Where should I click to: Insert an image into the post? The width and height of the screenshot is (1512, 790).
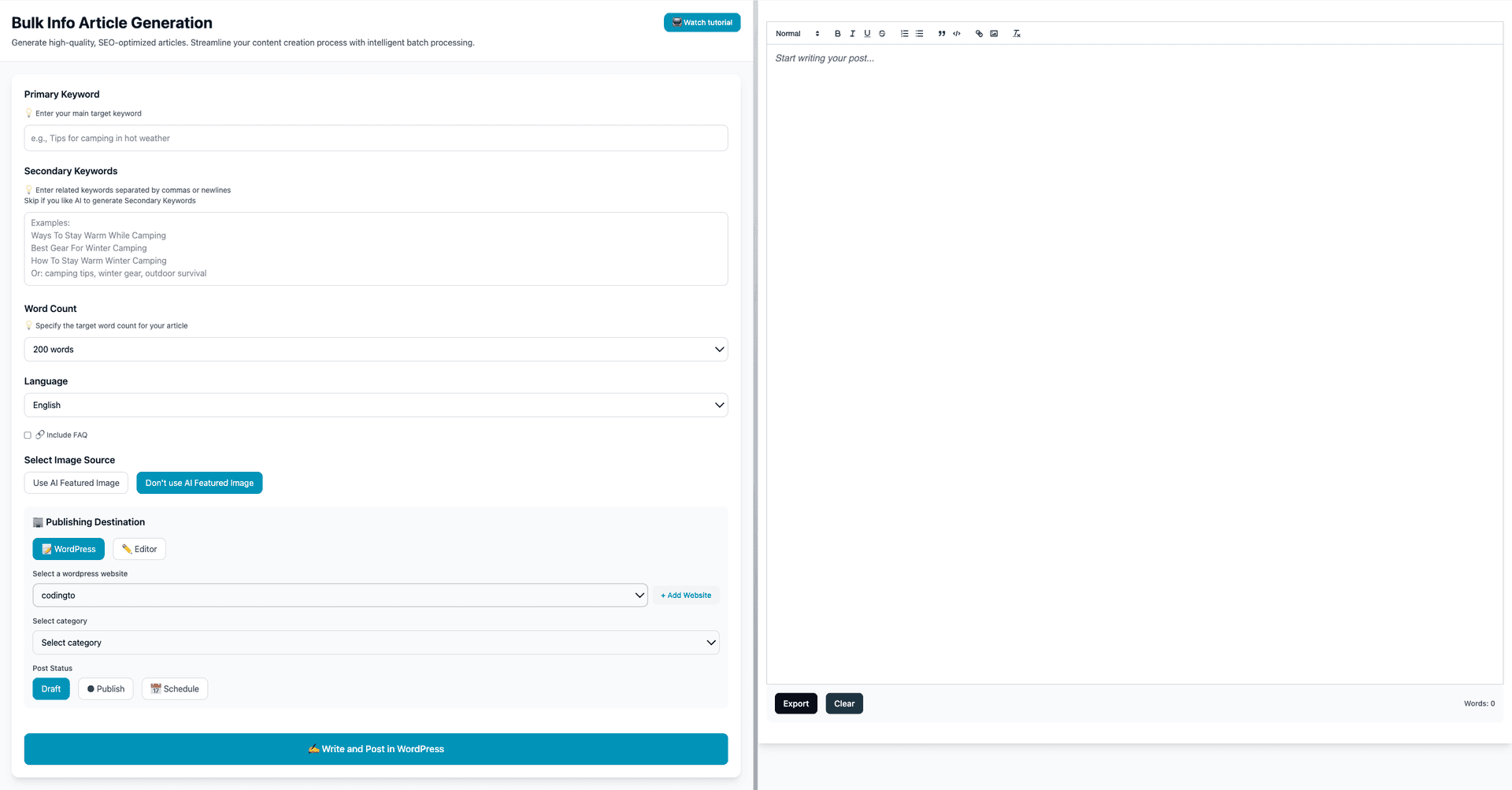[x=994, y=33]
